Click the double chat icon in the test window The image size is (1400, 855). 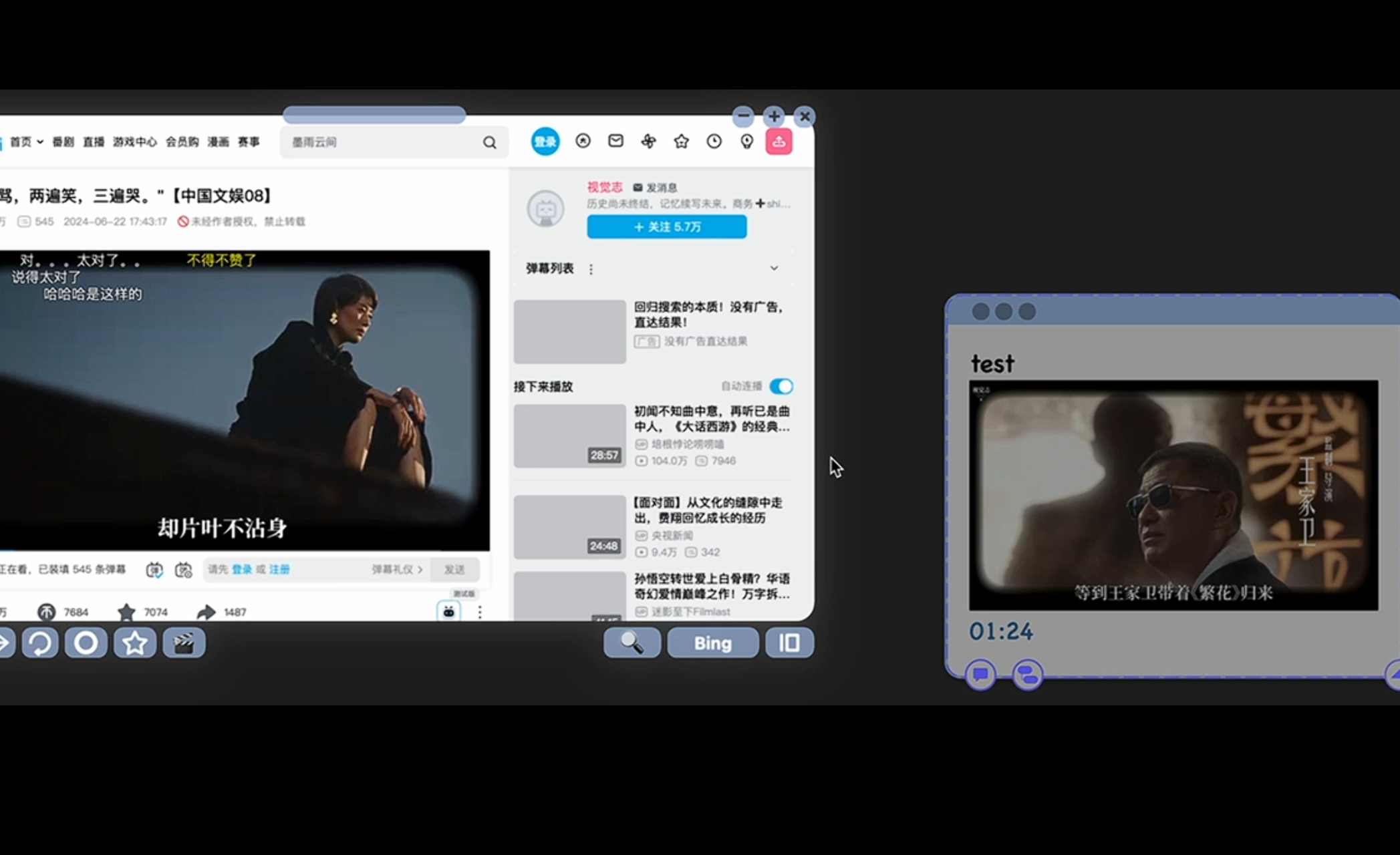(x=1027, y=675)
